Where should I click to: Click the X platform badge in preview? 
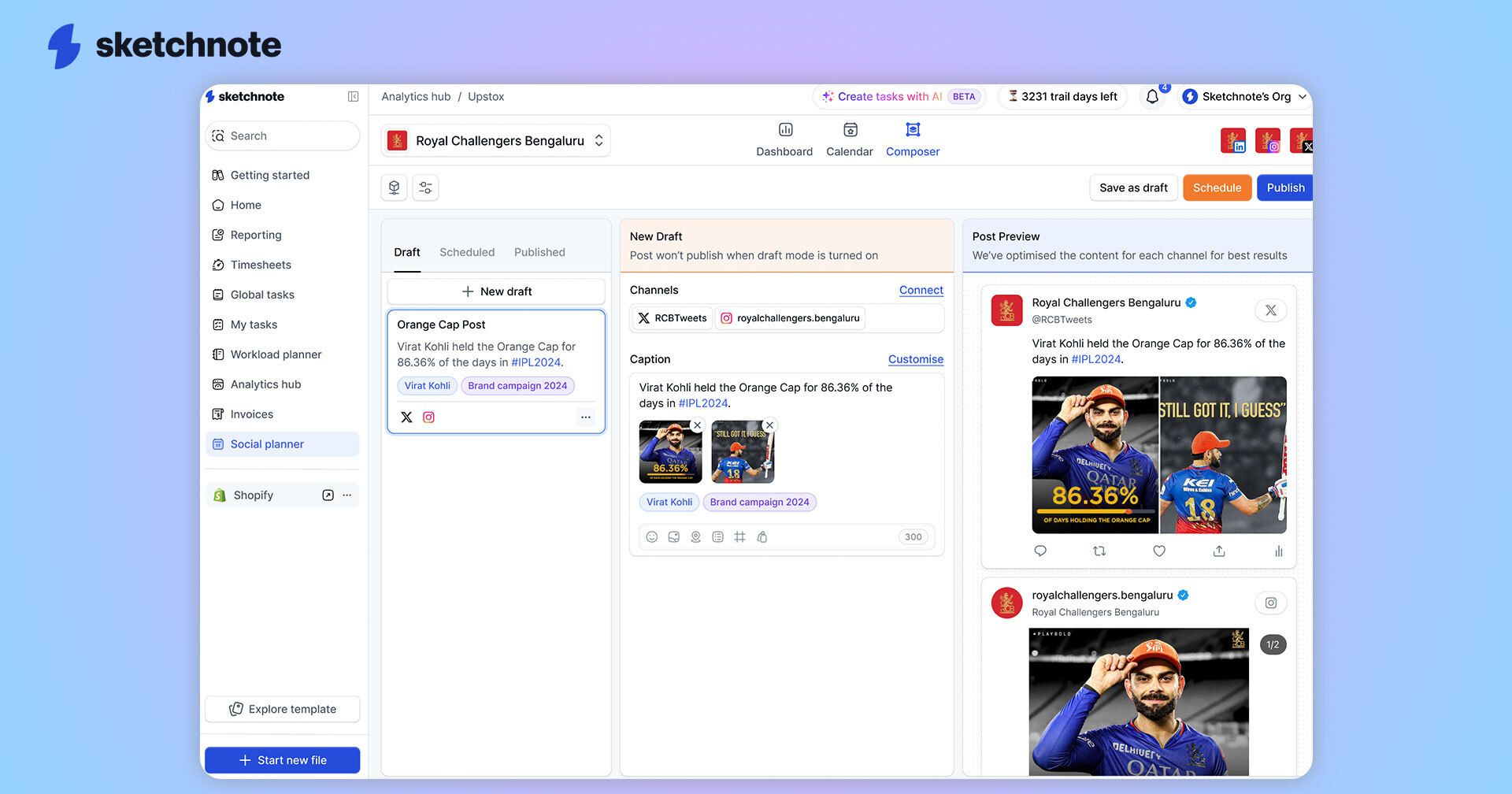pos(1270,310)
